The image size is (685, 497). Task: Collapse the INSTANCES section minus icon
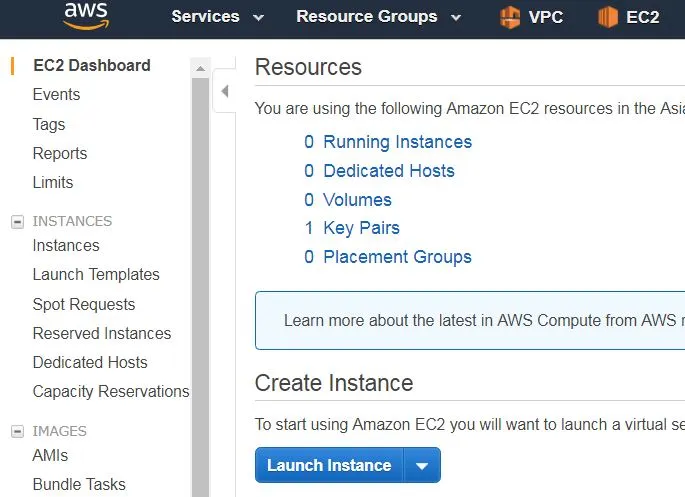(17, 222)
